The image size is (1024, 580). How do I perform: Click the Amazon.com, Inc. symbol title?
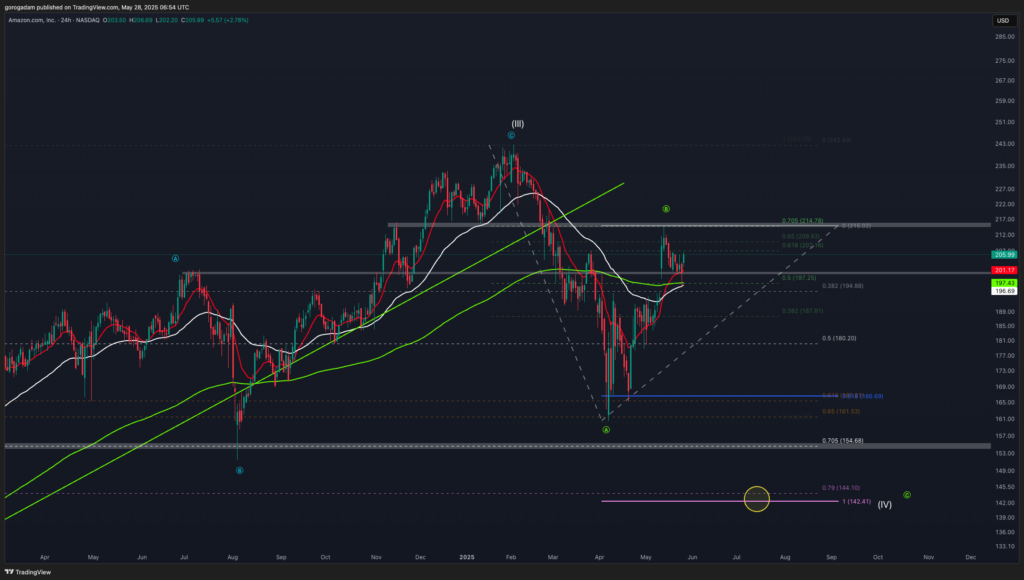tap(35, 20)
